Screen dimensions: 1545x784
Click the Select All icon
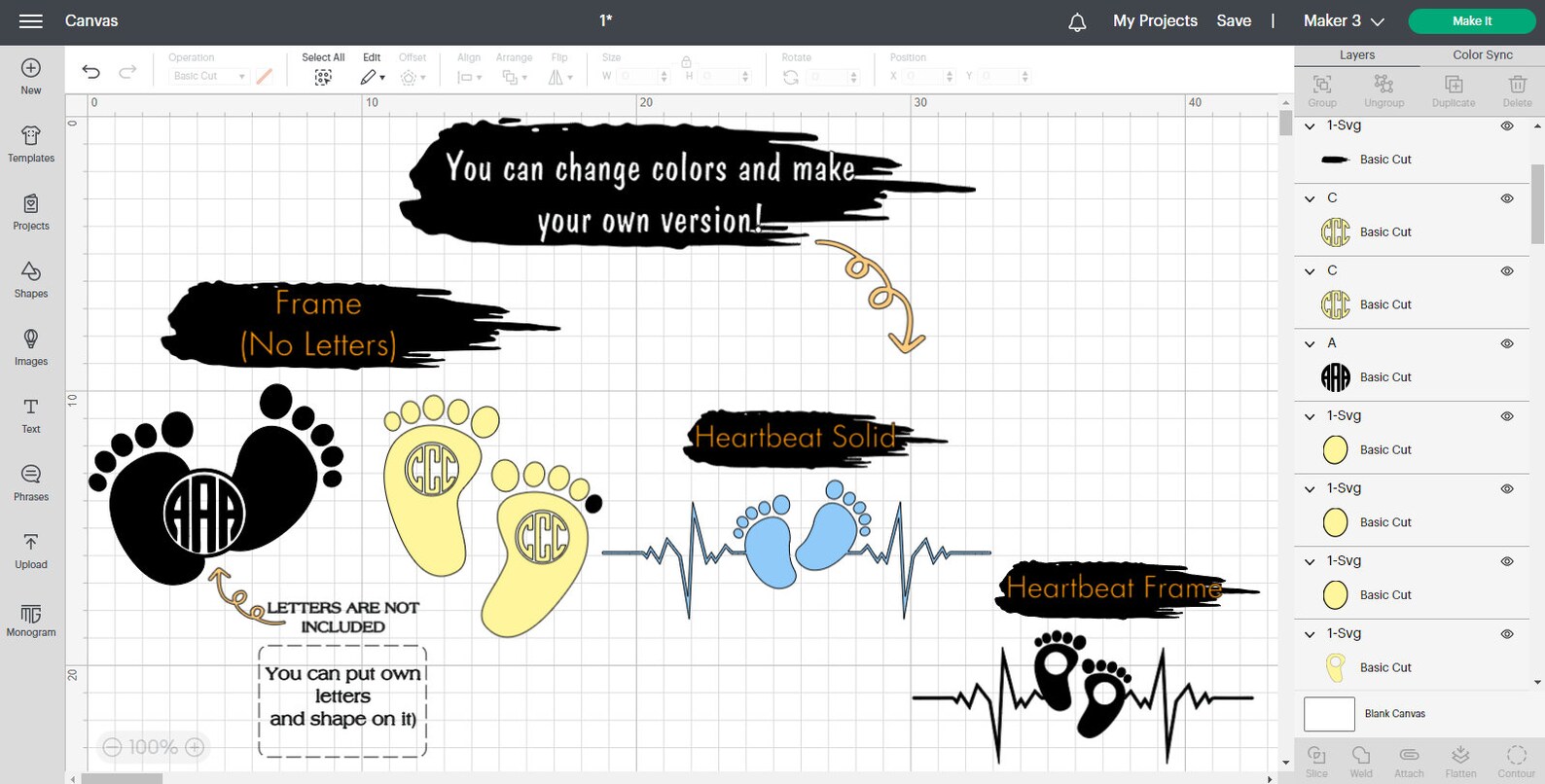click(323, 77)
